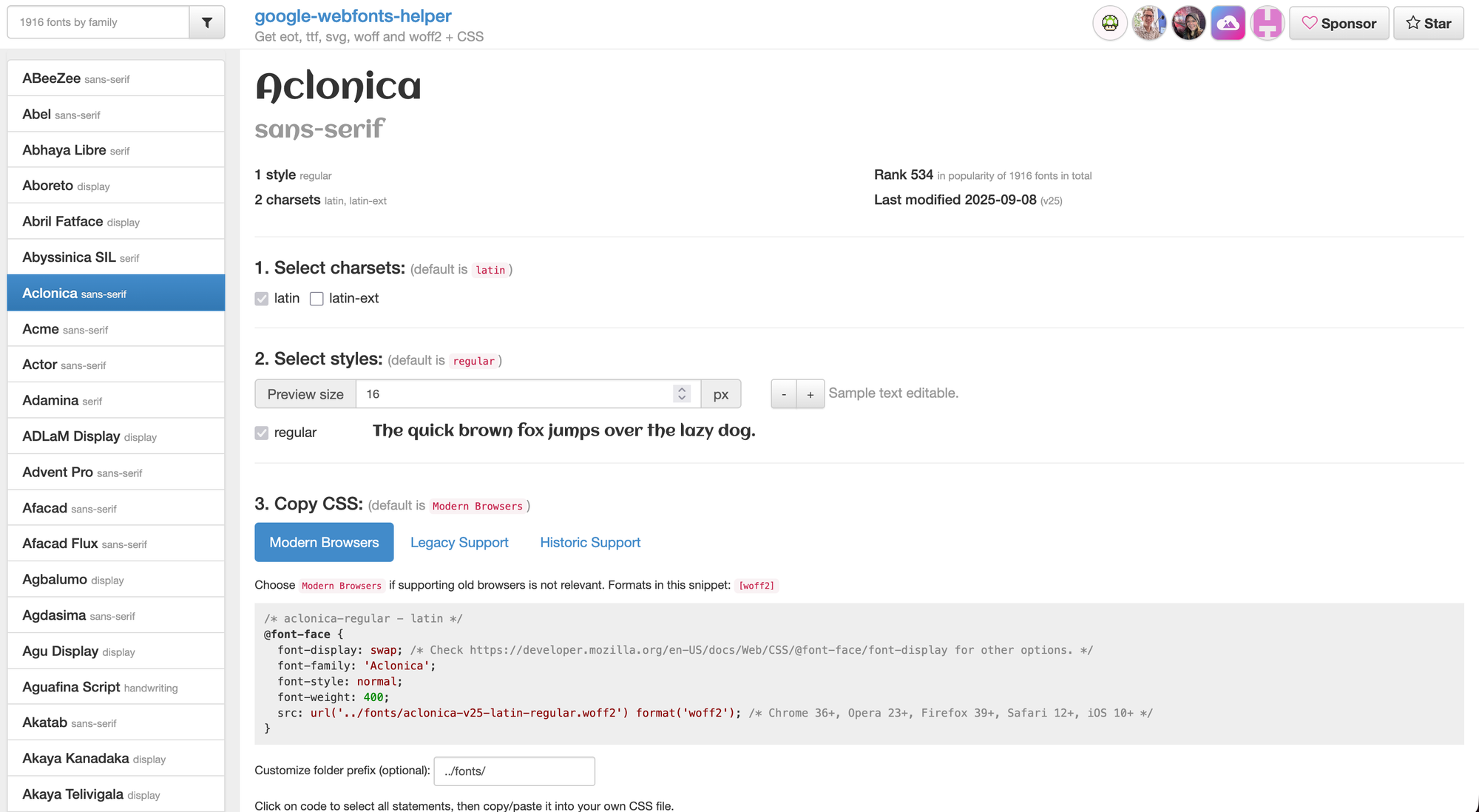1479x812 pixels.
Task: Click the pink H sponsor icon
Action: point(1267,23)
